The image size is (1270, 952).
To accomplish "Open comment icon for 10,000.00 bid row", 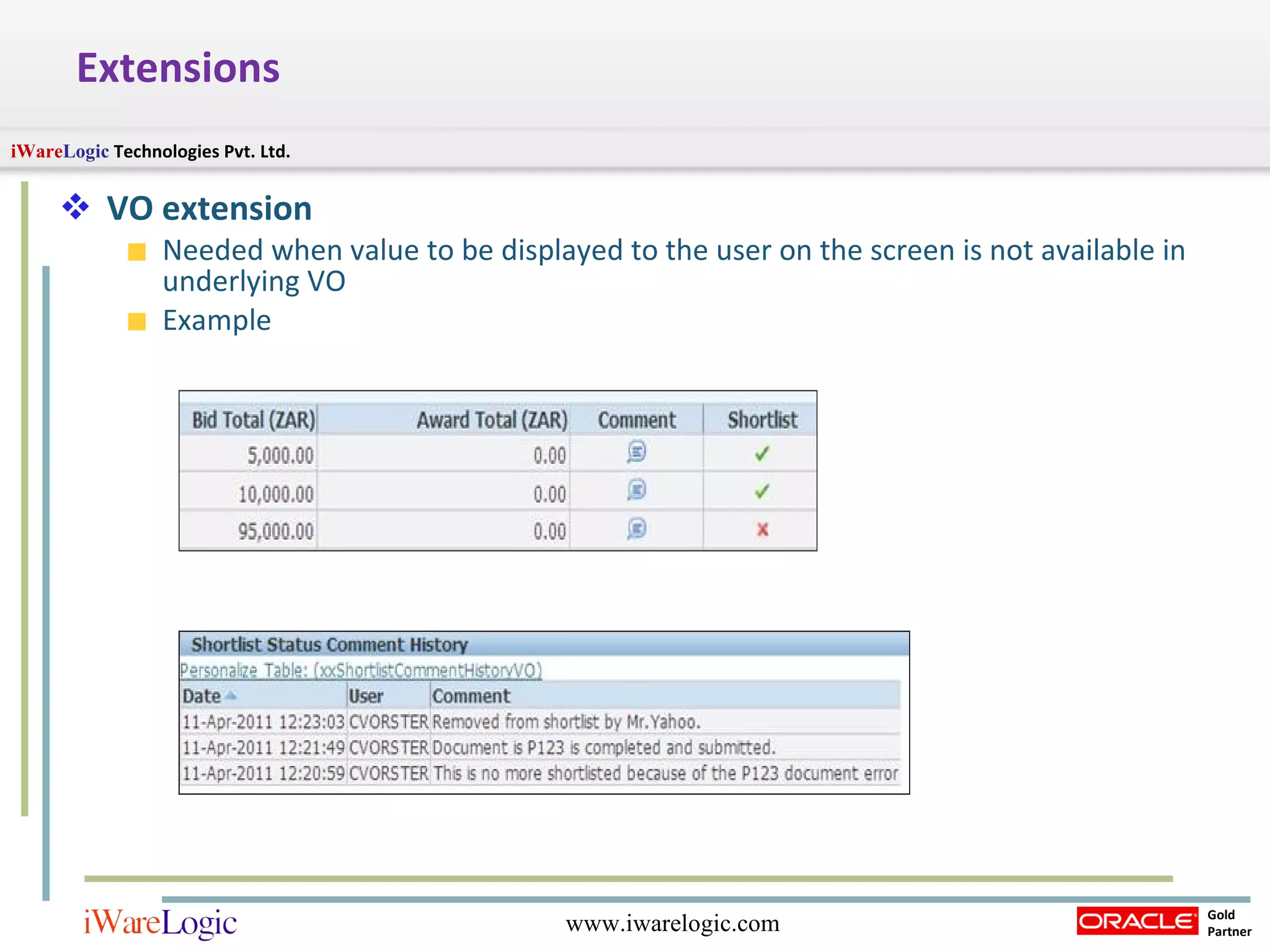I will (x=636, y=490).
